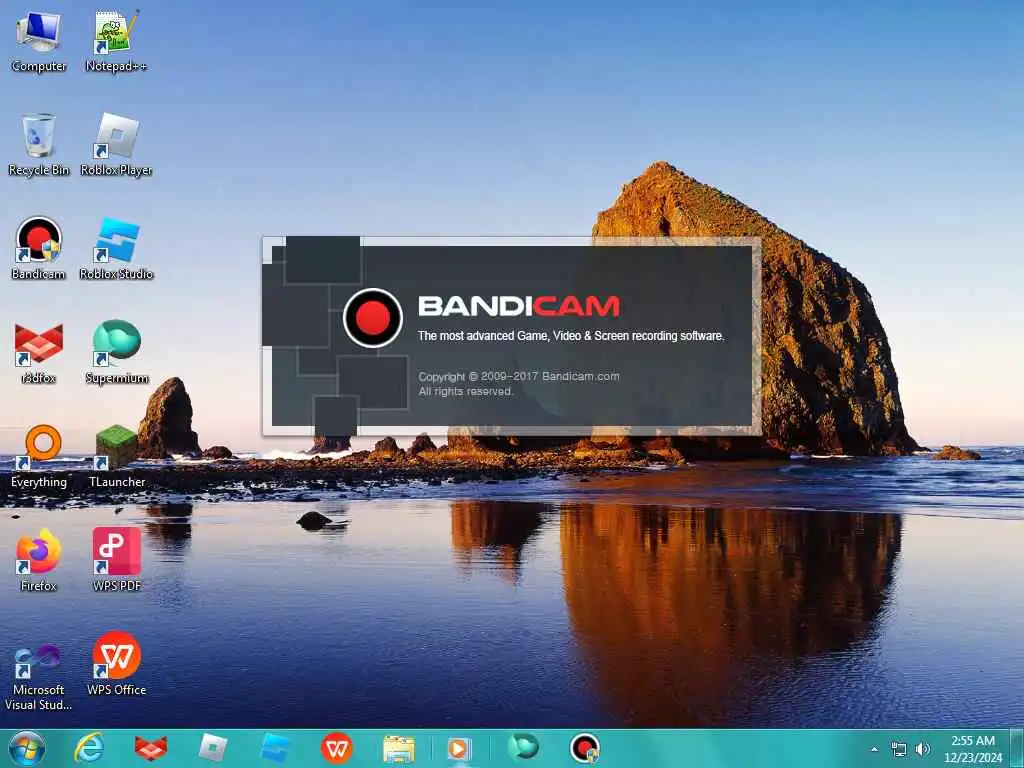Open r3dfox from the taskbar

[x=150, y=748]
